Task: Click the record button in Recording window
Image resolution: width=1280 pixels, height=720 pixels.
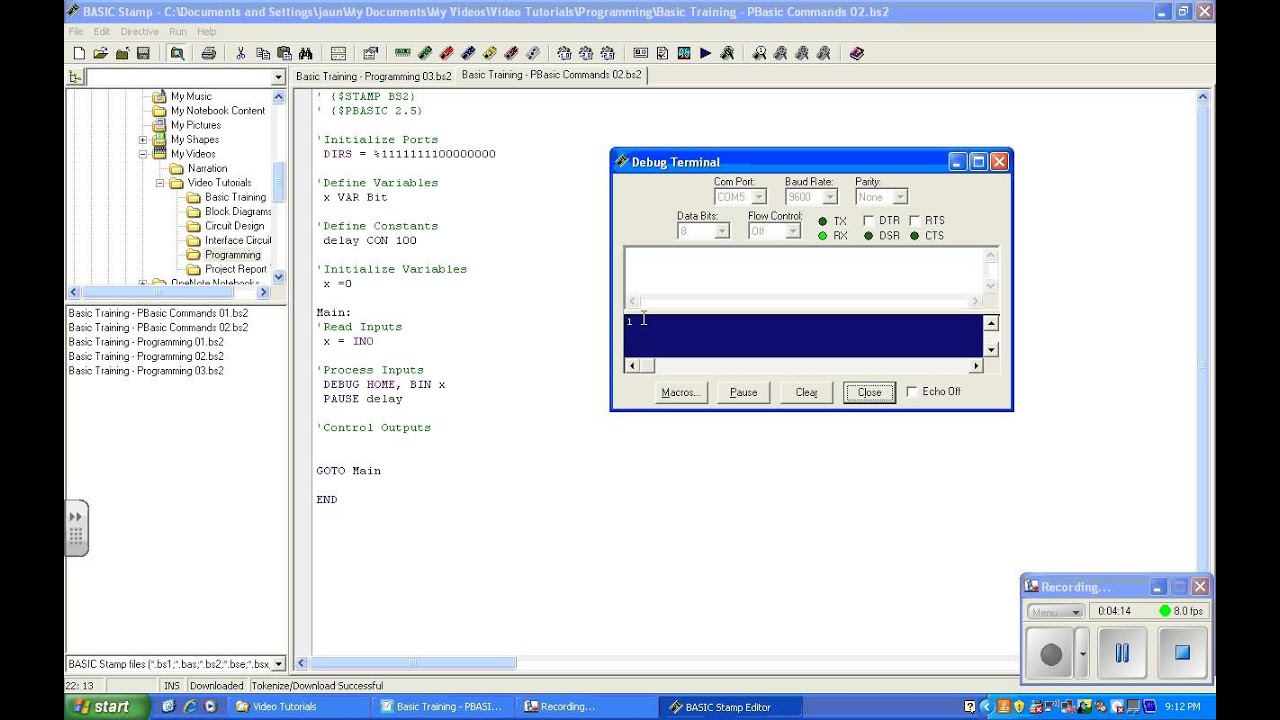Action: pyautogui.click(x=1051, y=654)
